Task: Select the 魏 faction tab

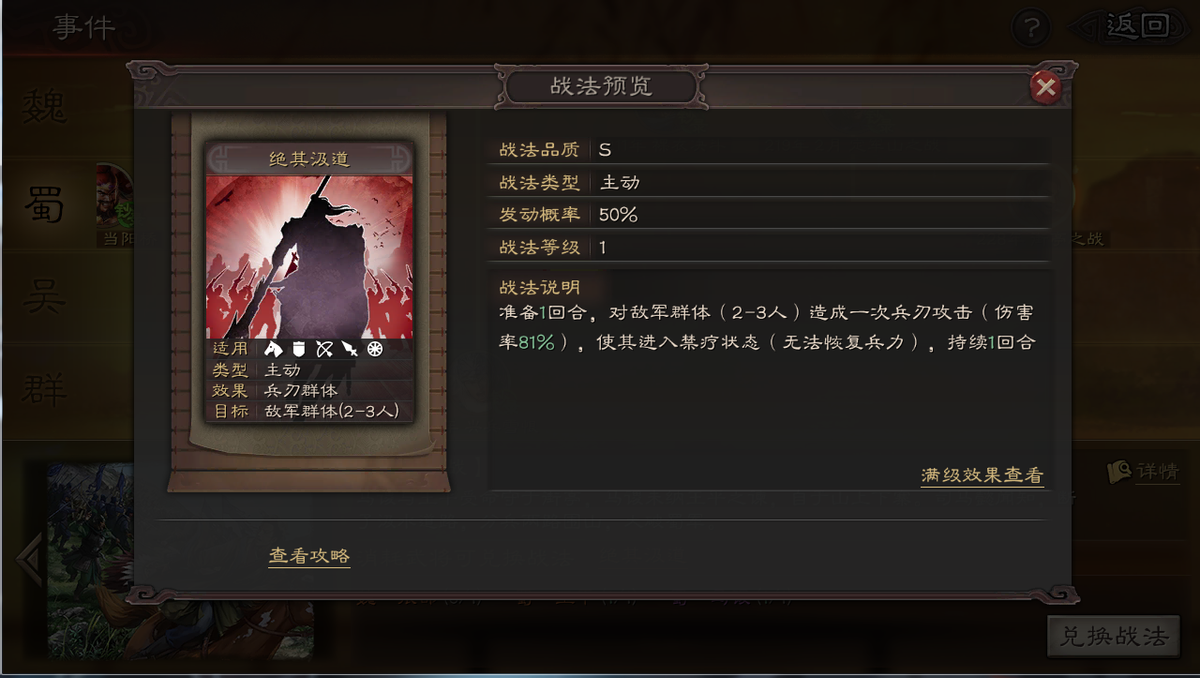Action: click(x=44, y=106)
